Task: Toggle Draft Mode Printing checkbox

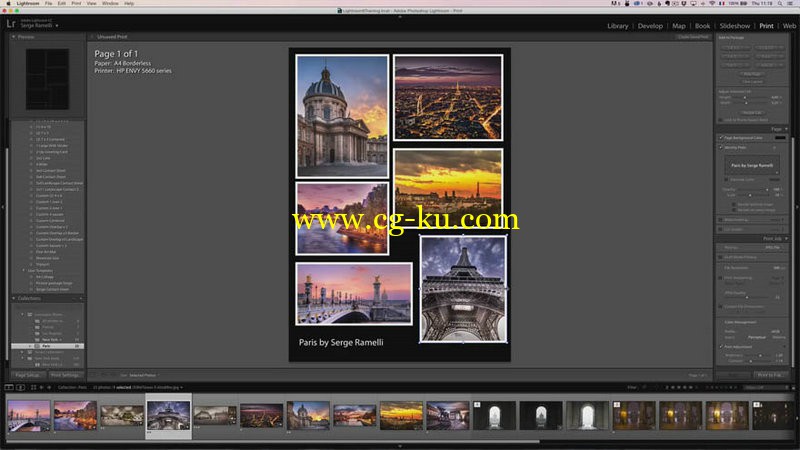Action: 721,257
